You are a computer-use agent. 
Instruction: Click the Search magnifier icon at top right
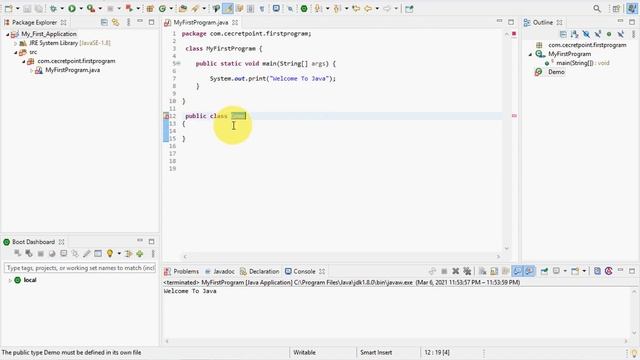coord(597,8)
